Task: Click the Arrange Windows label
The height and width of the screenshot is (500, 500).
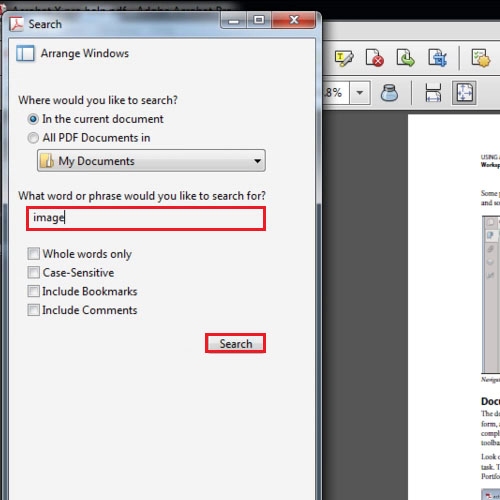Action: click(85, 53)
